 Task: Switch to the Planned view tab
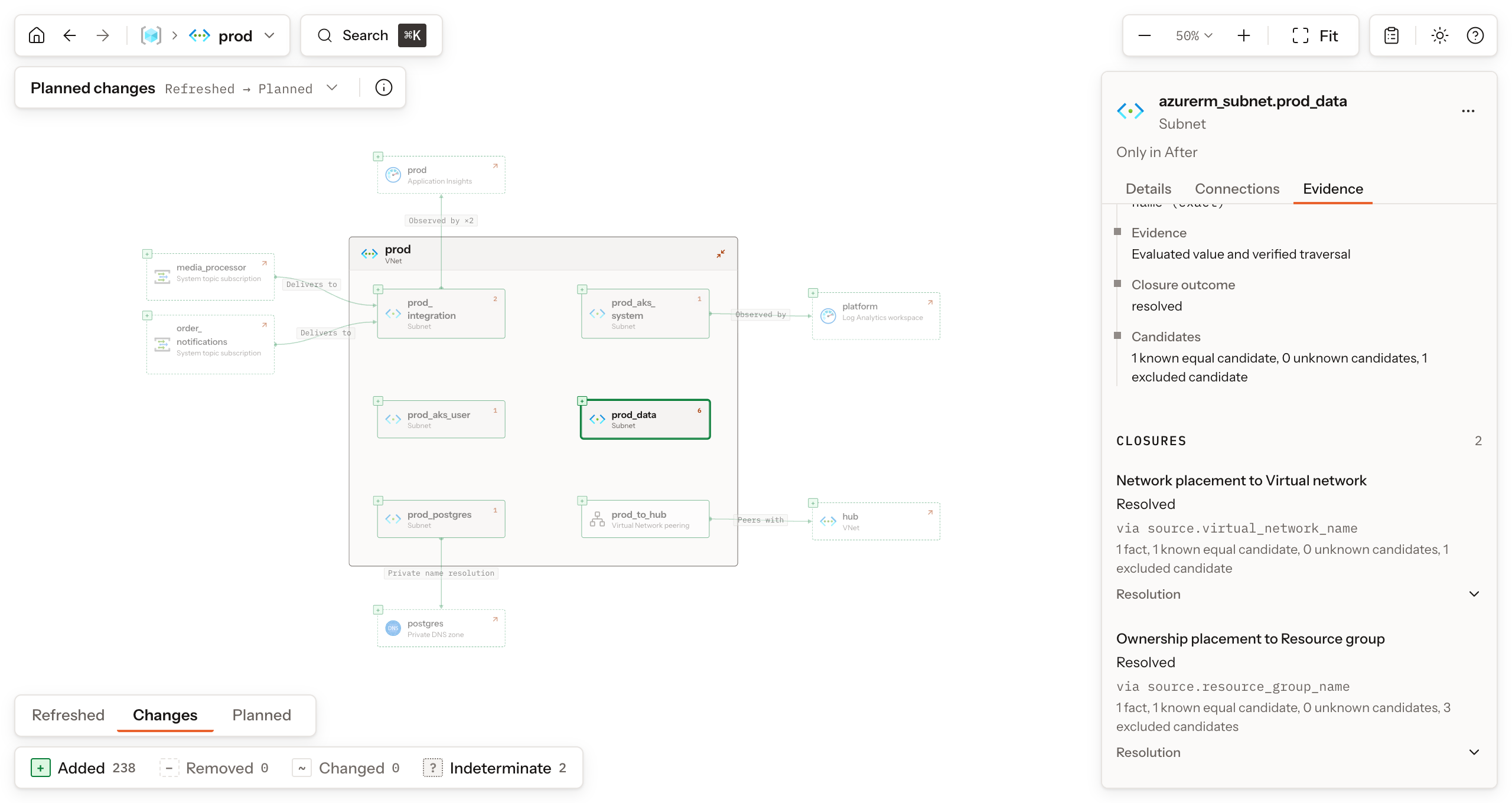[262, 715]
